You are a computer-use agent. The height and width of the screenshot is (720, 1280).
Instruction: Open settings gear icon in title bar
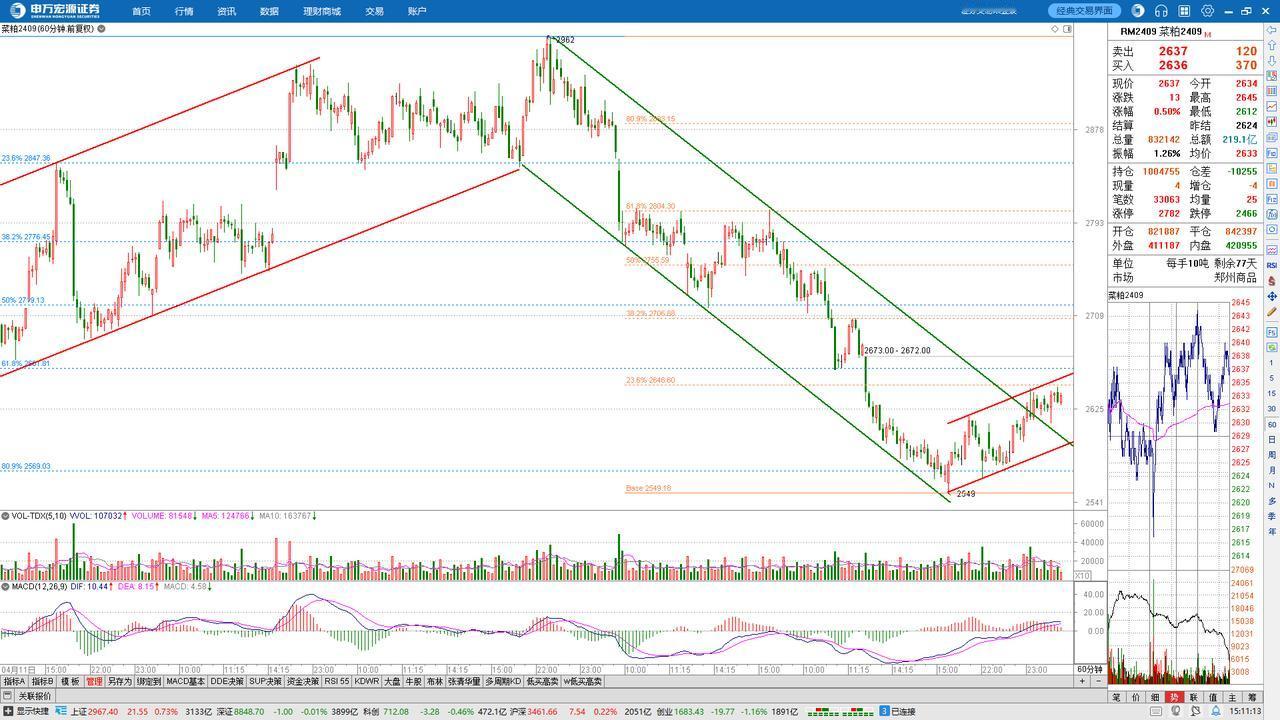pyautogui.click(x=1207, y=11)
